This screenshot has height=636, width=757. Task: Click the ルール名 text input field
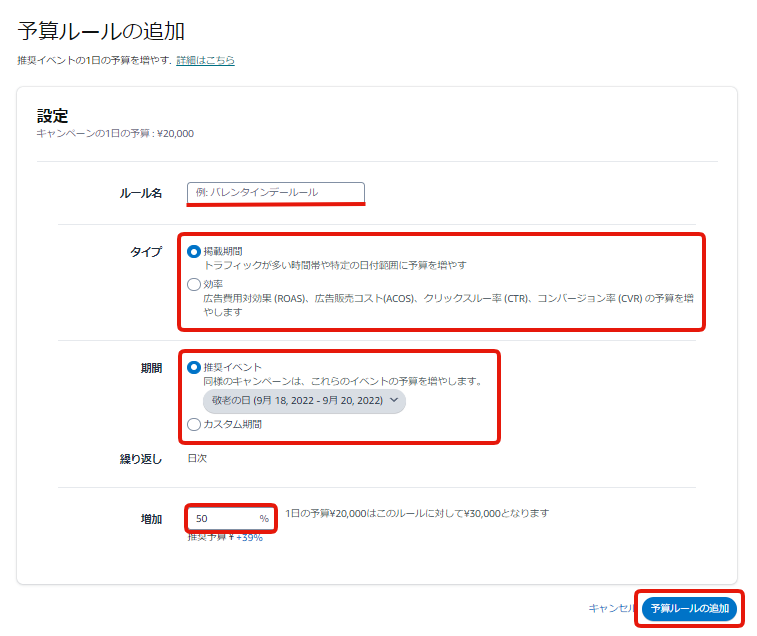coord(276,192)
